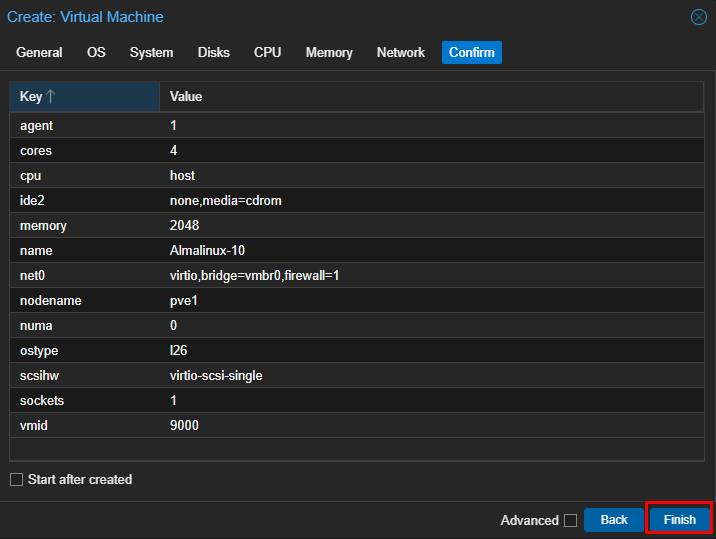
Task: Switch to the System tab
Action: [152, 53]
